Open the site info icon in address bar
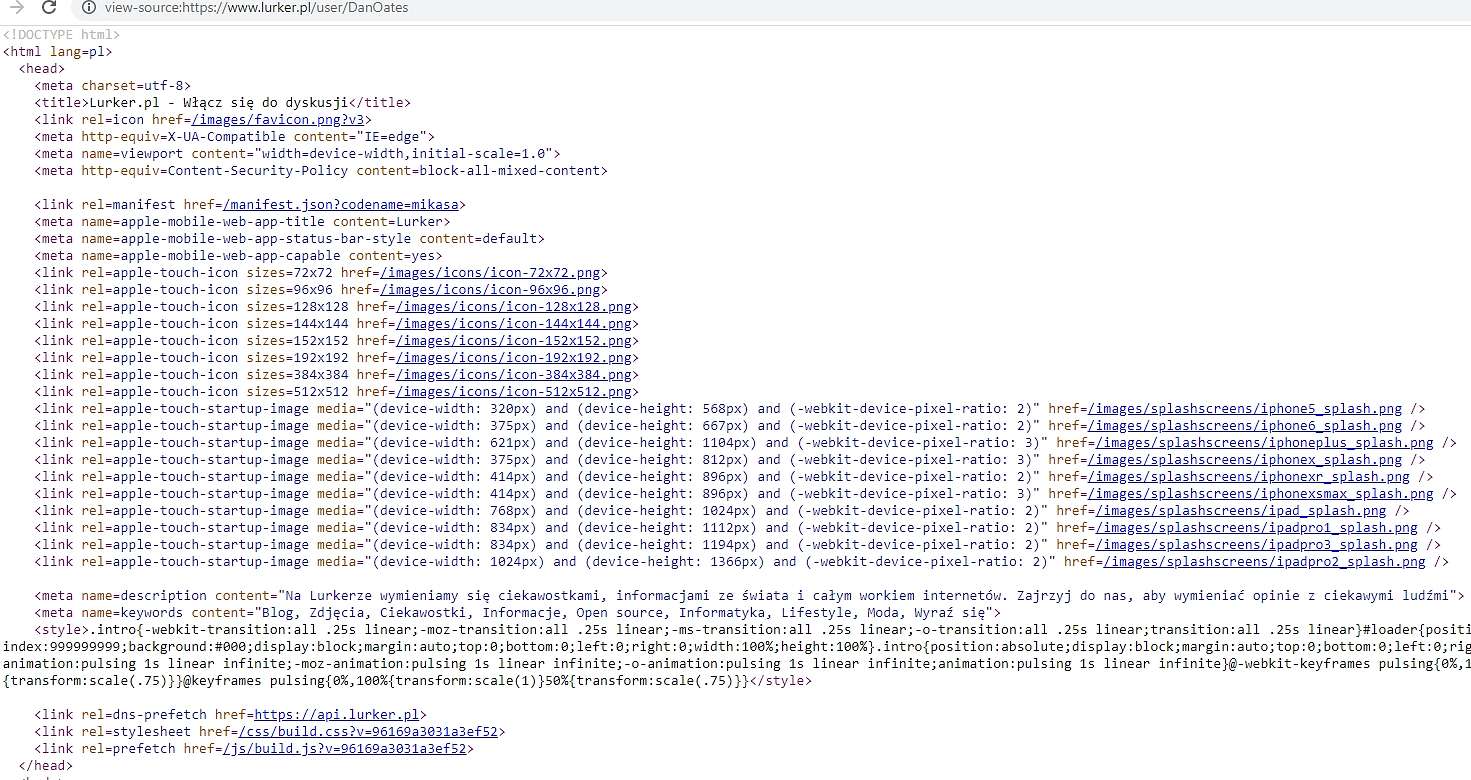The height and width of the screenshot is (780, 1471). [x=88, y=8]
